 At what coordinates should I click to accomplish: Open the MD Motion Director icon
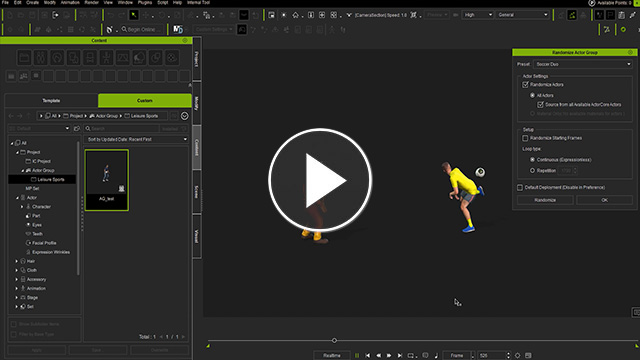[x=178, y=29]
